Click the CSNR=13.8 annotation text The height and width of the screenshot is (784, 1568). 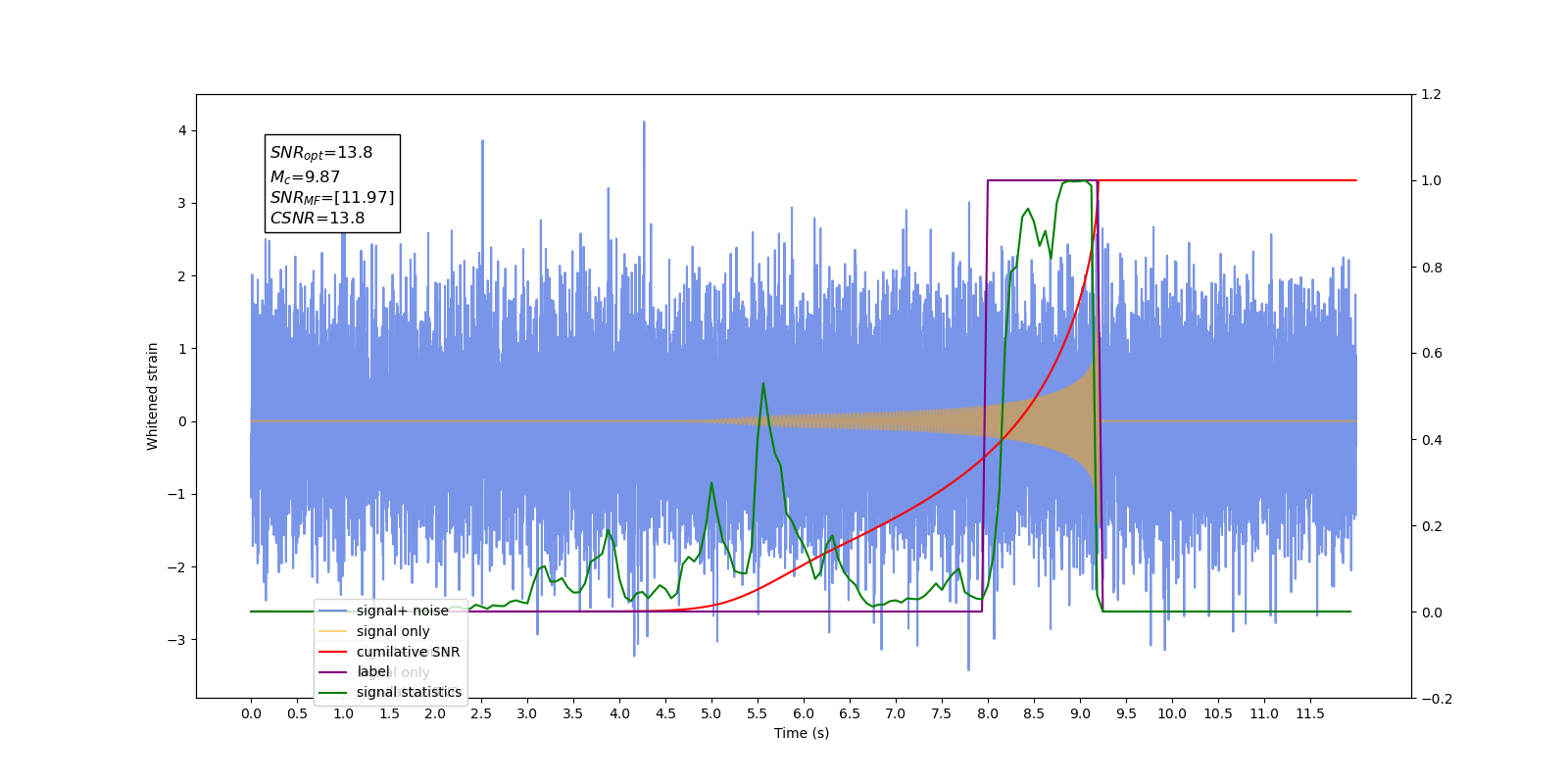point(318,219)
